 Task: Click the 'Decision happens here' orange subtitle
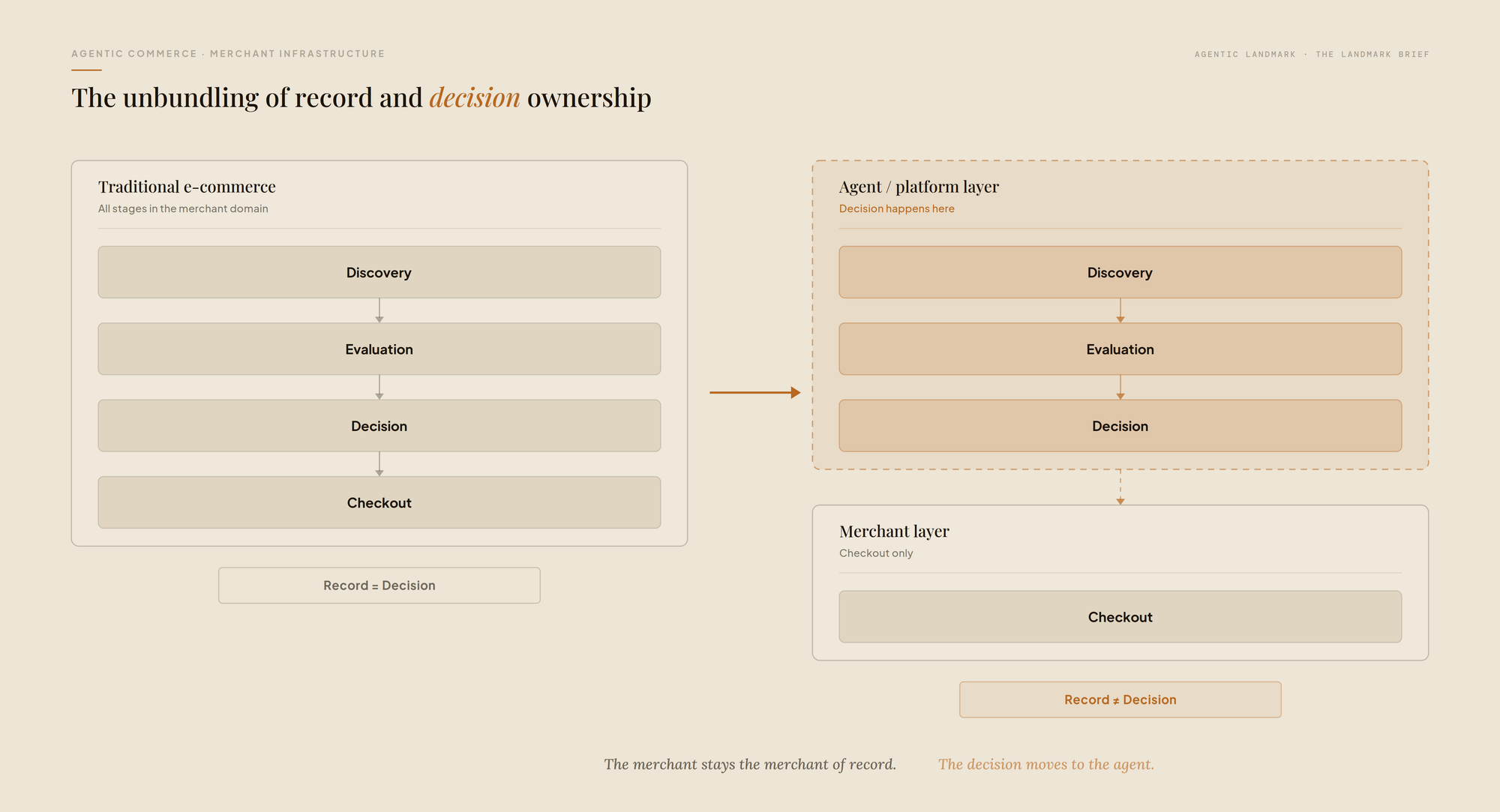[896, 208]
